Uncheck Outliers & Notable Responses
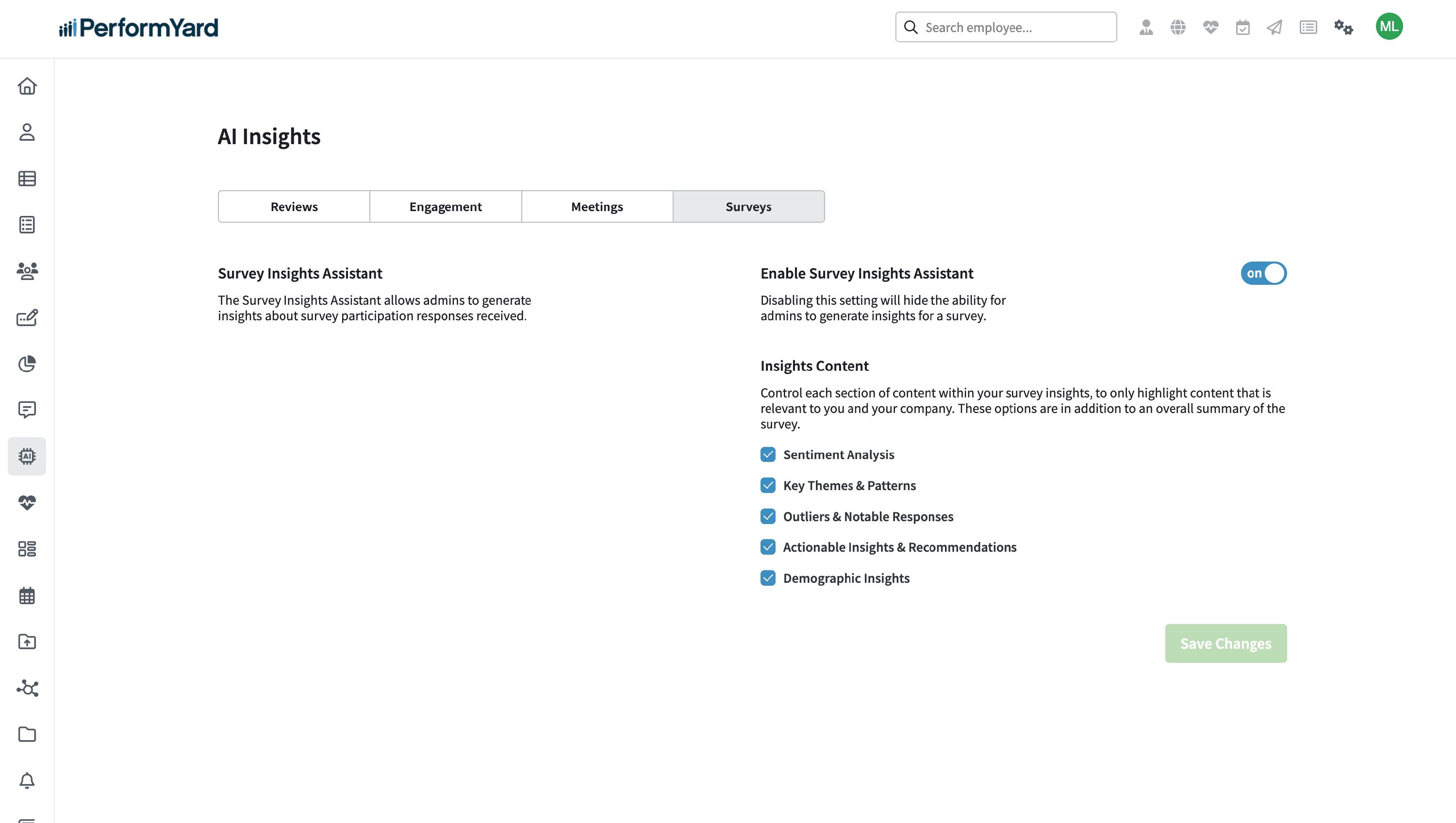This screenshot has width=1456, height=823. pyautogui.click(x=768, y=516)
